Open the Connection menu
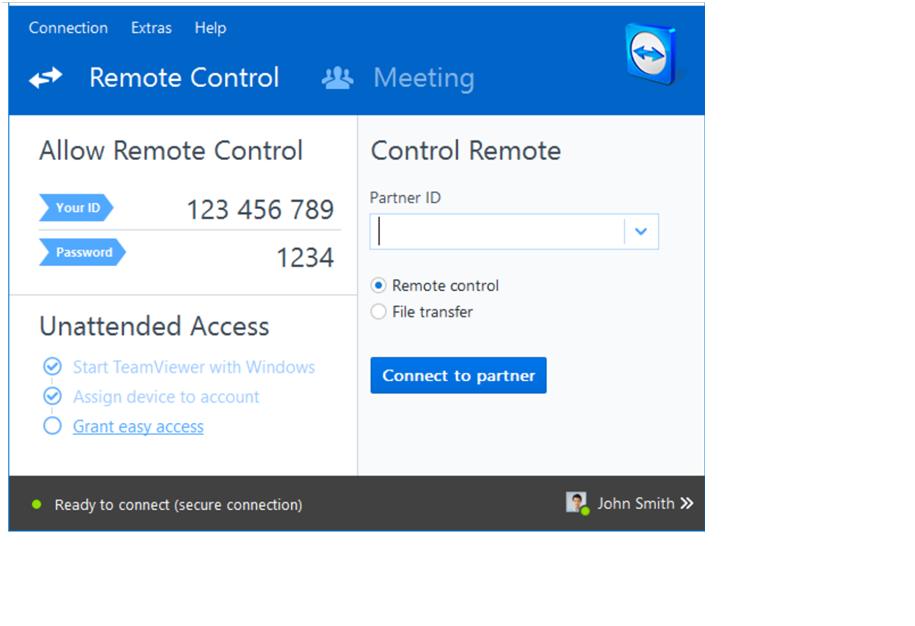Image resolution: width=915 pixels, height=626 pixels. [x=68, y=28]
